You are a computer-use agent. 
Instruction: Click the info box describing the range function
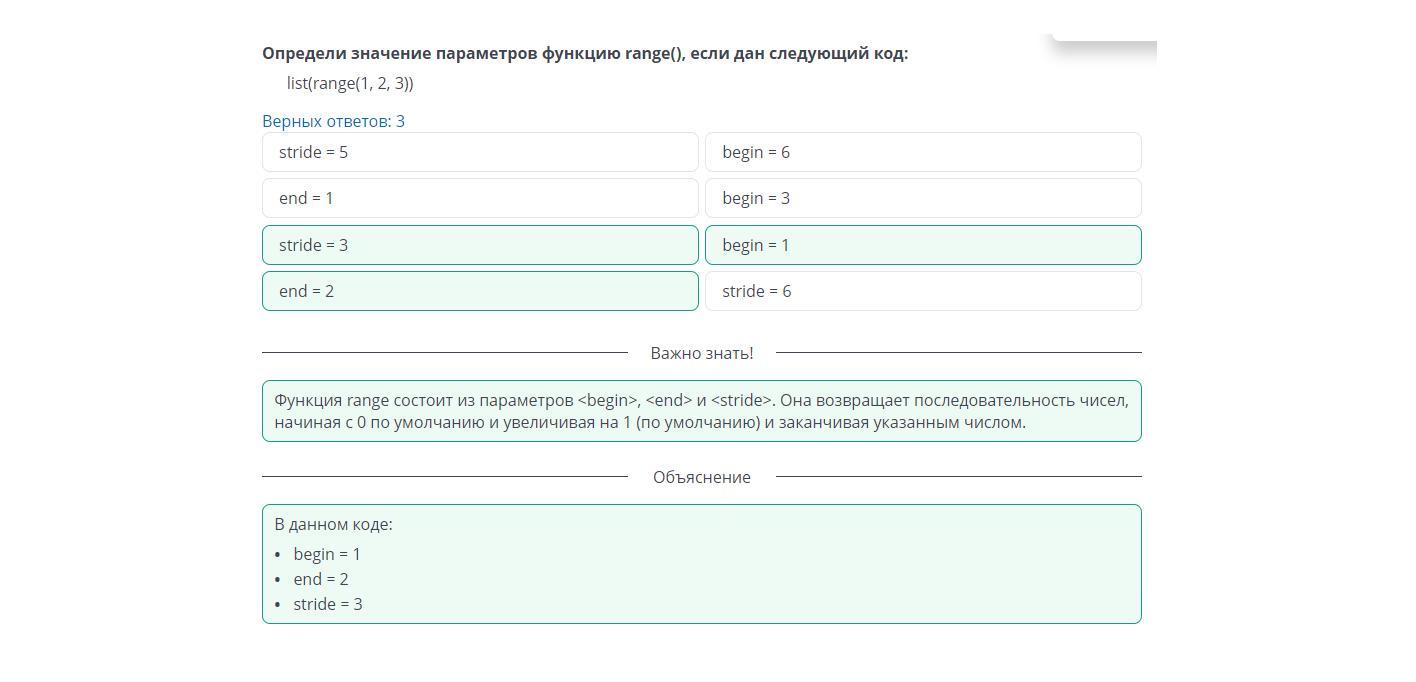pos(701,411)
